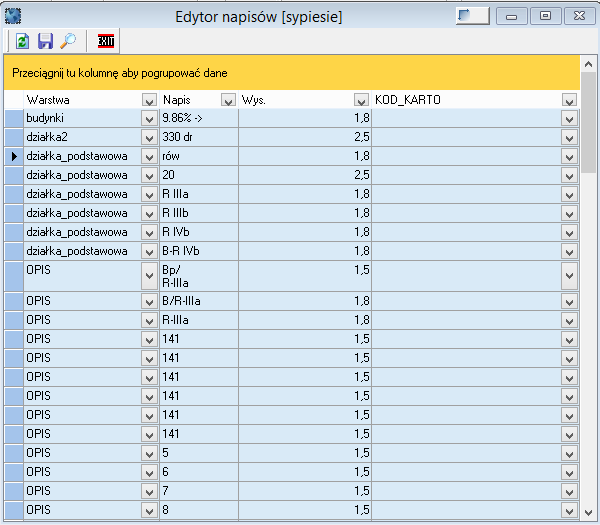Click the 'B/R-IIIa' Napis cell
Screen dimensions: 600x525
(199, 302)
